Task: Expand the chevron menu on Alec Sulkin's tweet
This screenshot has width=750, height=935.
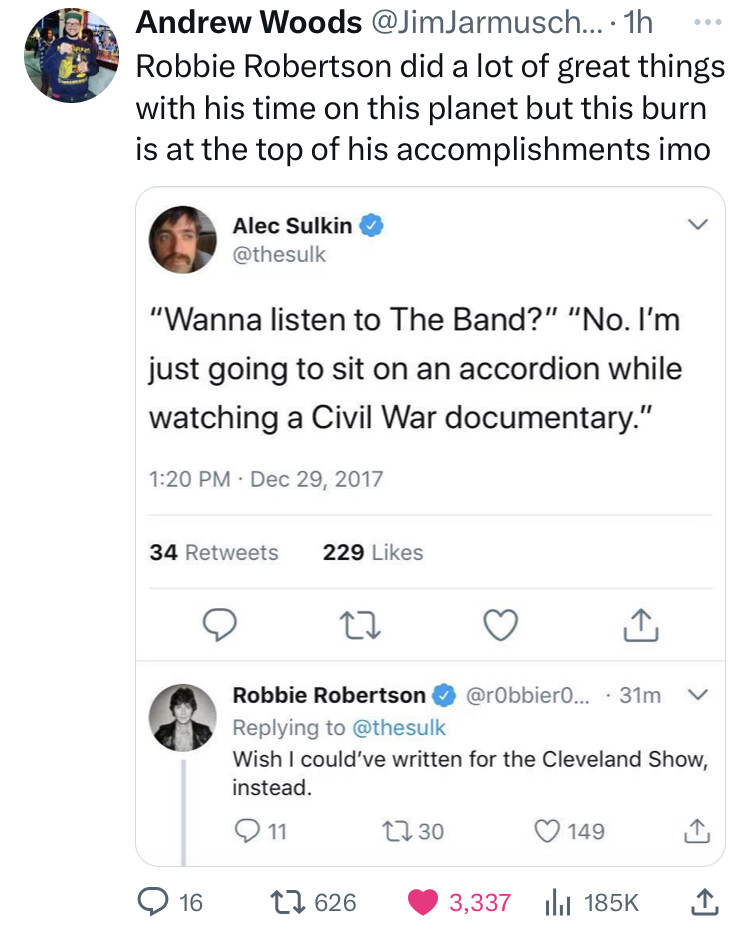Action: coord(698,225)
